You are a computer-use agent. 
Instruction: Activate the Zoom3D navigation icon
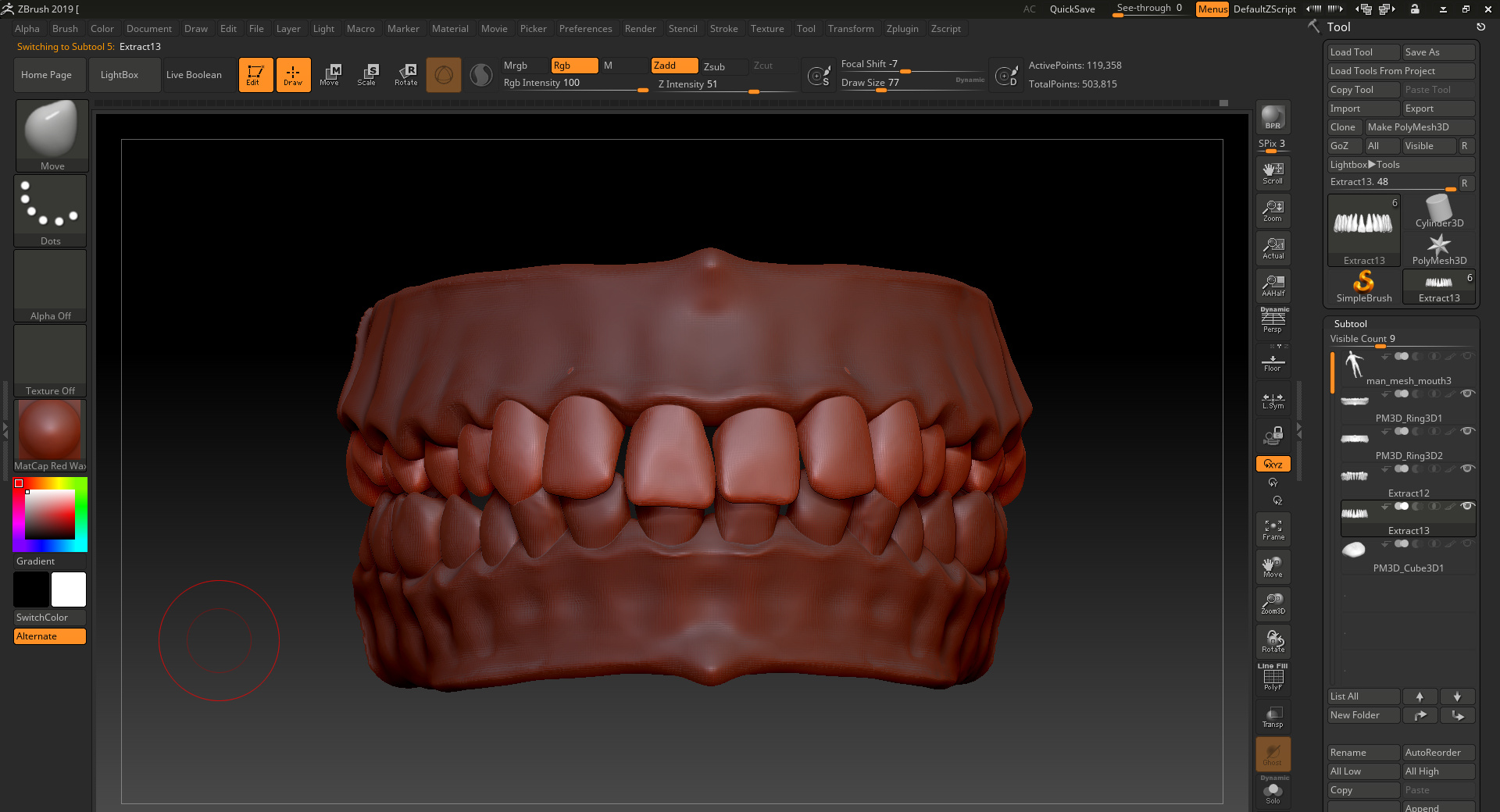click(x=1273, y=604)
